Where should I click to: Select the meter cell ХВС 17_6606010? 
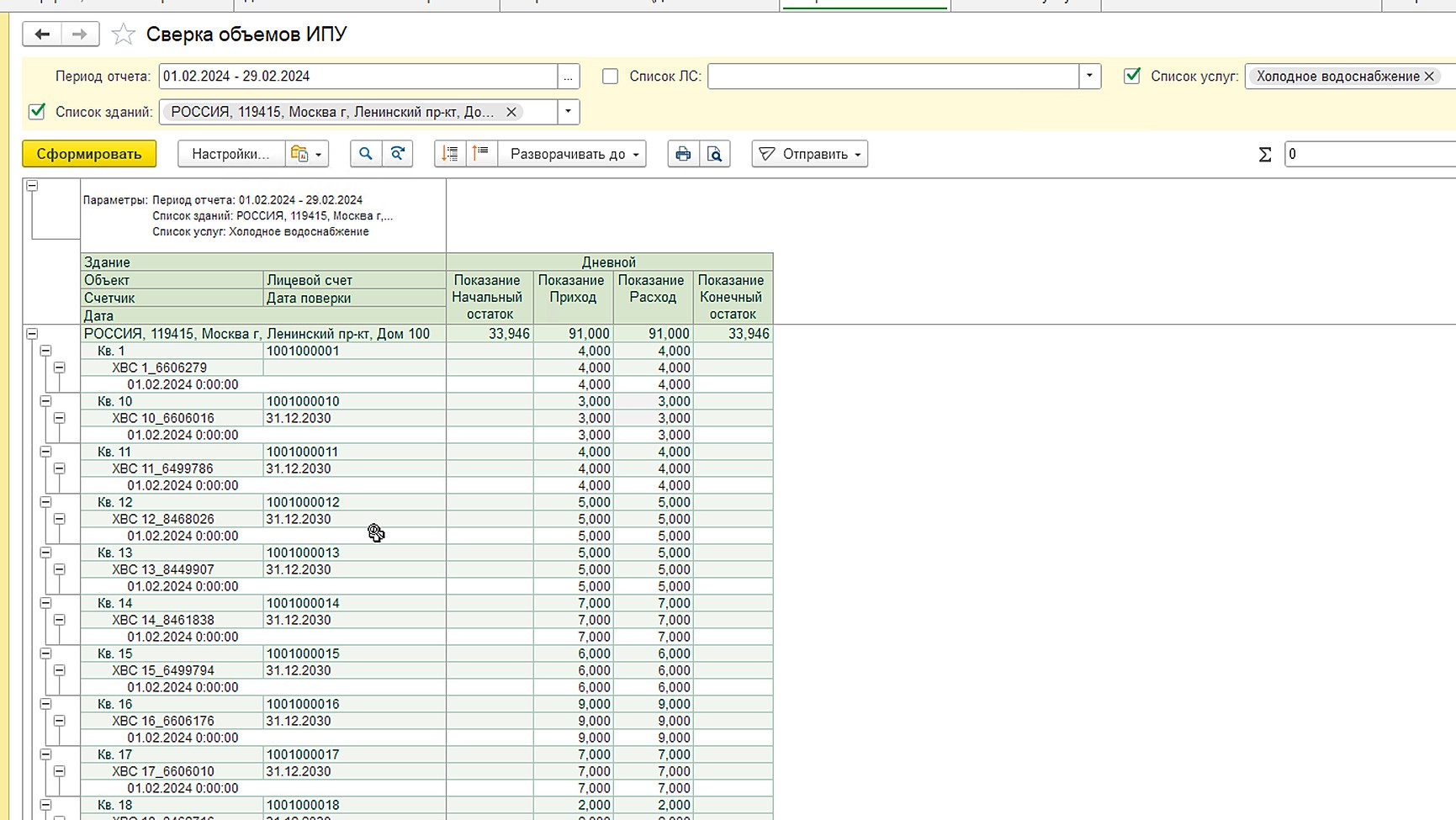click(172, 771)
